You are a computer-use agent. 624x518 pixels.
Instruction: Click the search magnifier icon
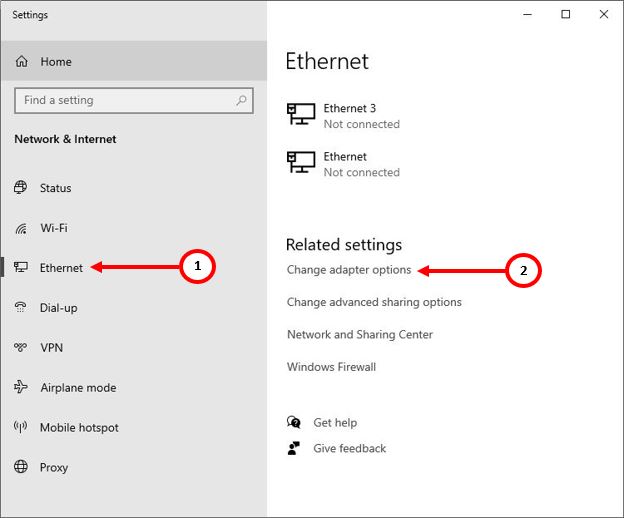click(x=241, y=100)
